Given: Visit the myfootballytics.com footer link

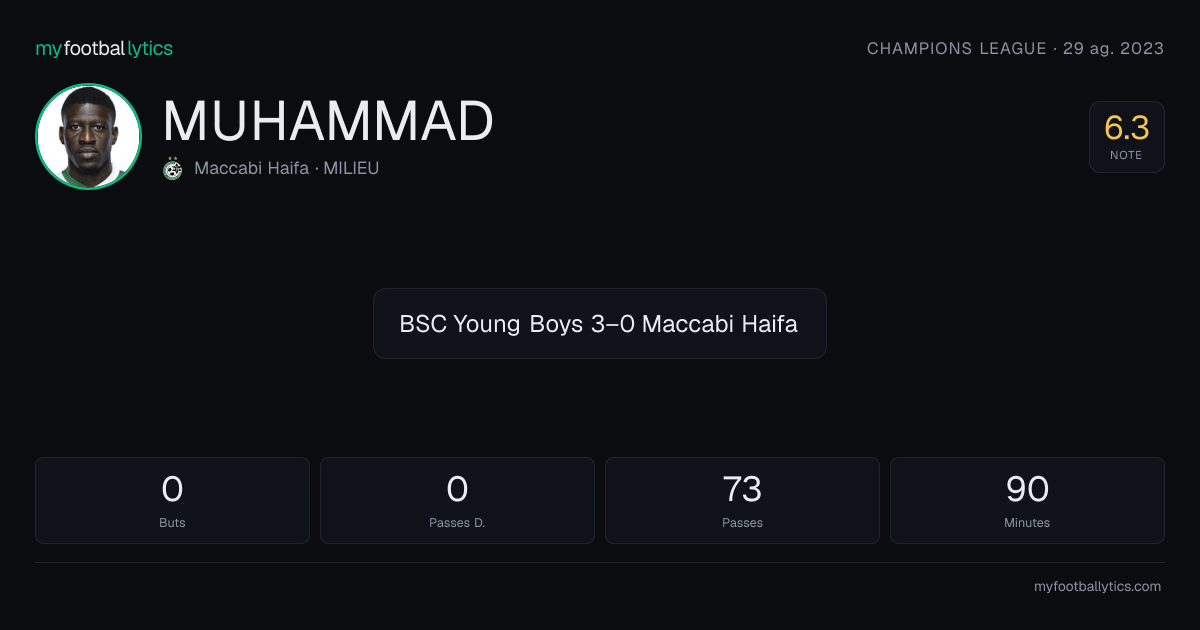Looking at the screenshot, I should click(1097, 587).
